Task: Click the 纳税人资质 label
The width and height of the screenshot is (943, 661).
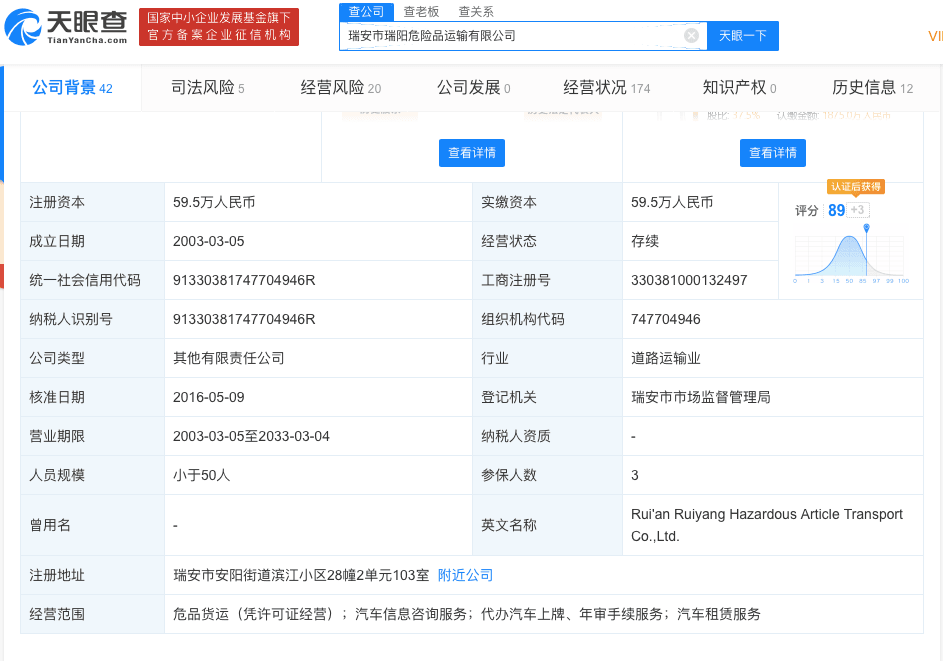Action: [516, 437]
